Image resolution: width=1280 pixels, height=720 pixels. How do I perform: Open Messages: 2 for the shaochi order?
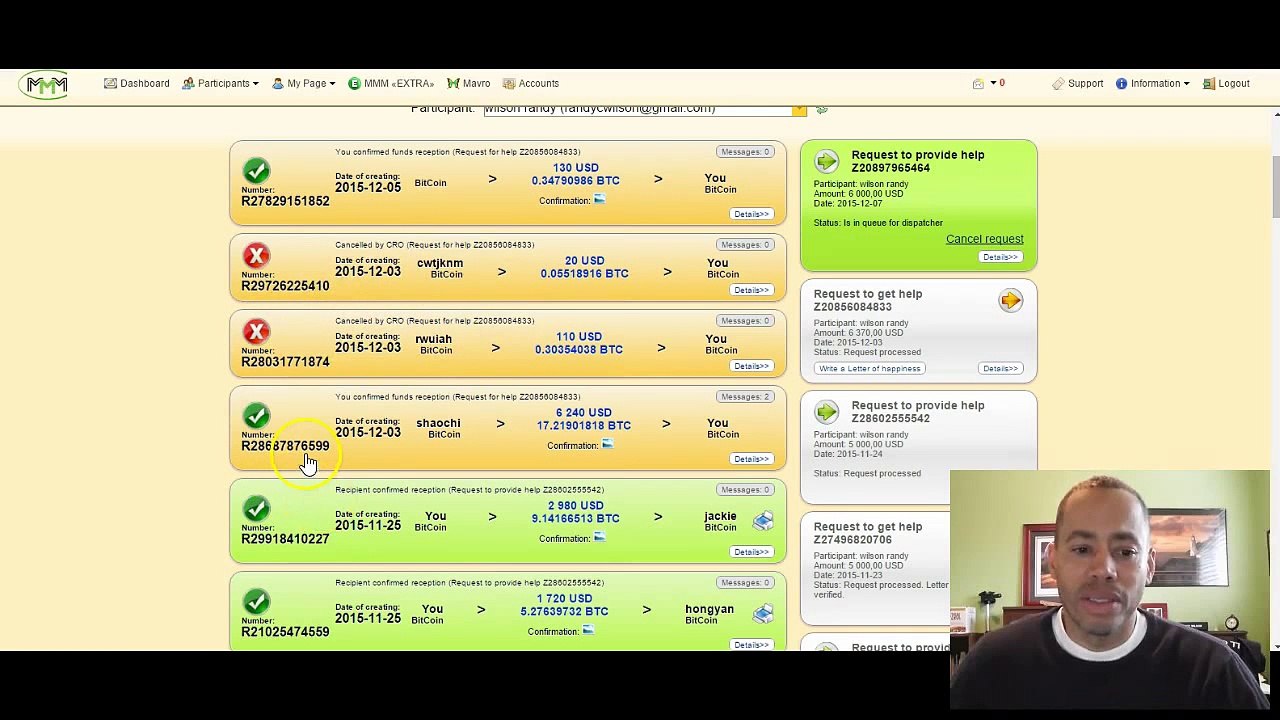pos(745,397)
